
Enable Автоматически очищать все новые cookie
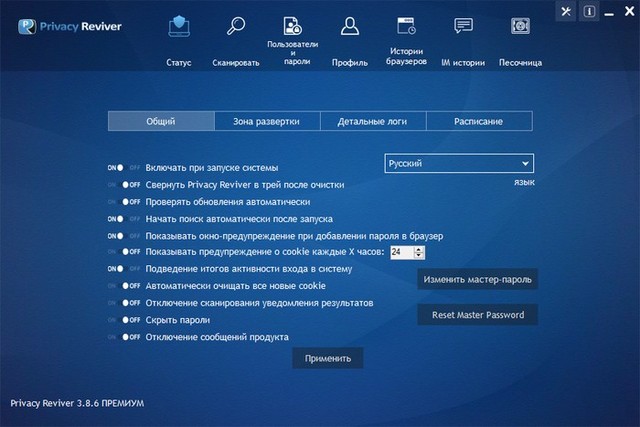tap(124, 286)
